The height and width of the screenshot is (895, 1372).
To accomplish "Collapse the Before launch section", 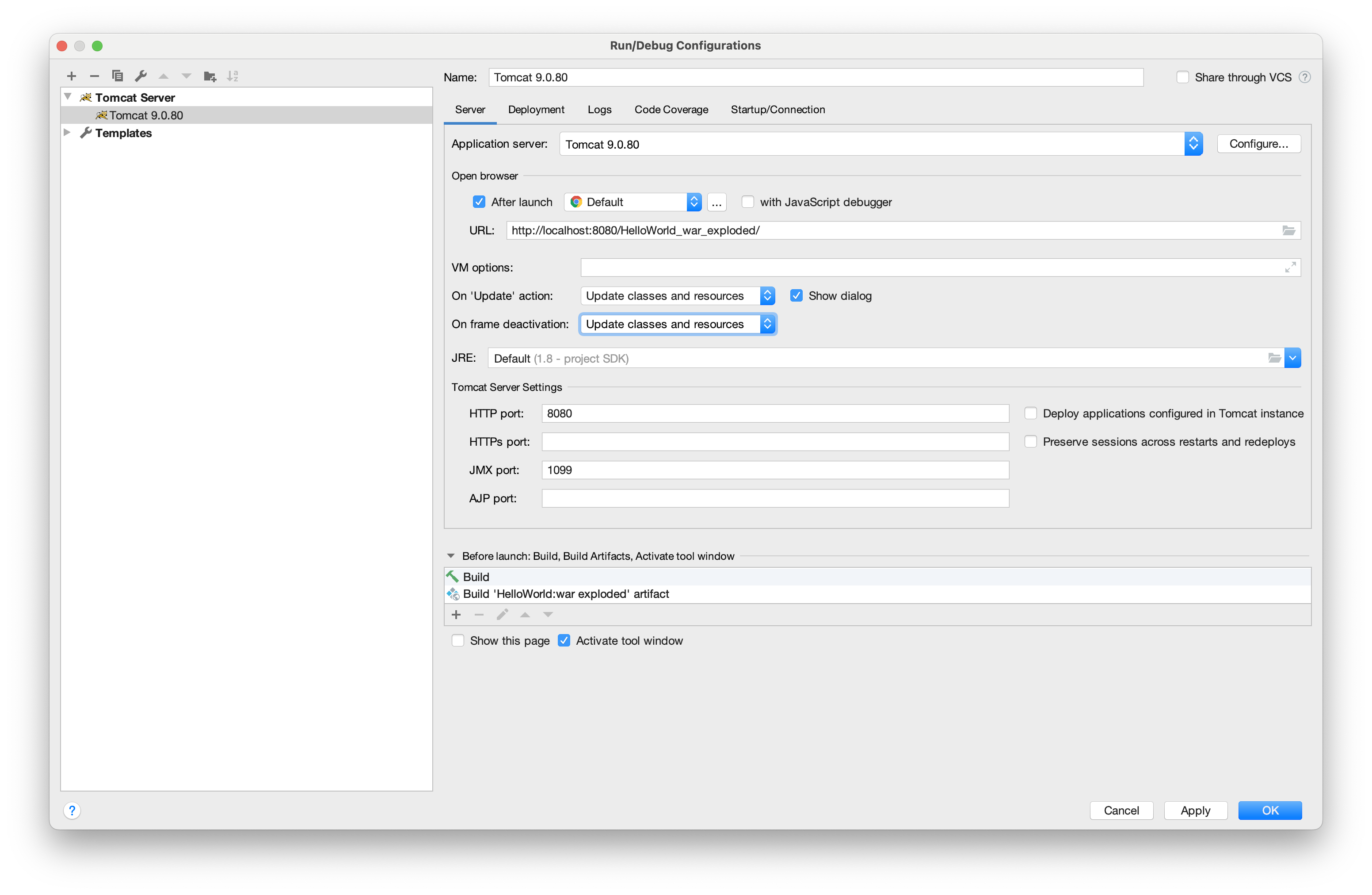I will pyautogui.click(x=451, y=556).
